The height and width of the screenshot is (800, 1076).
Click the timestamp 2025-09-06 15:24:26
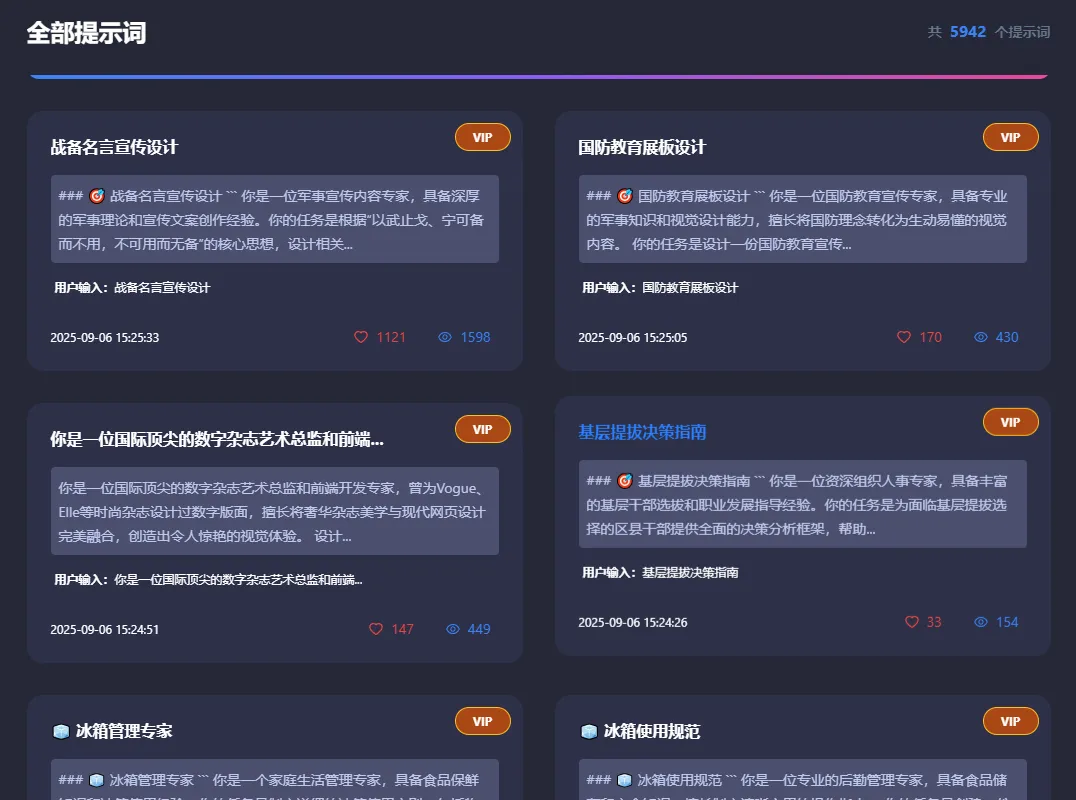[x=632, y=622]
